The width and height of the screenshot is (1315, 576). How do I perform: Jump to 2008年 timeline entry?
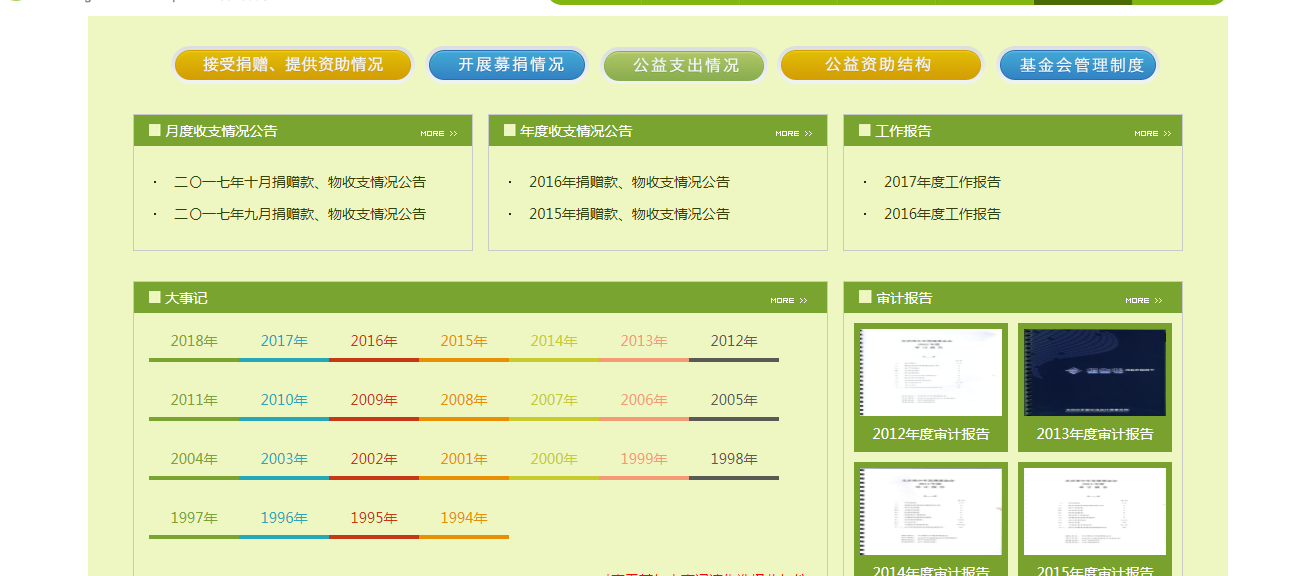(x=464, y=400)
